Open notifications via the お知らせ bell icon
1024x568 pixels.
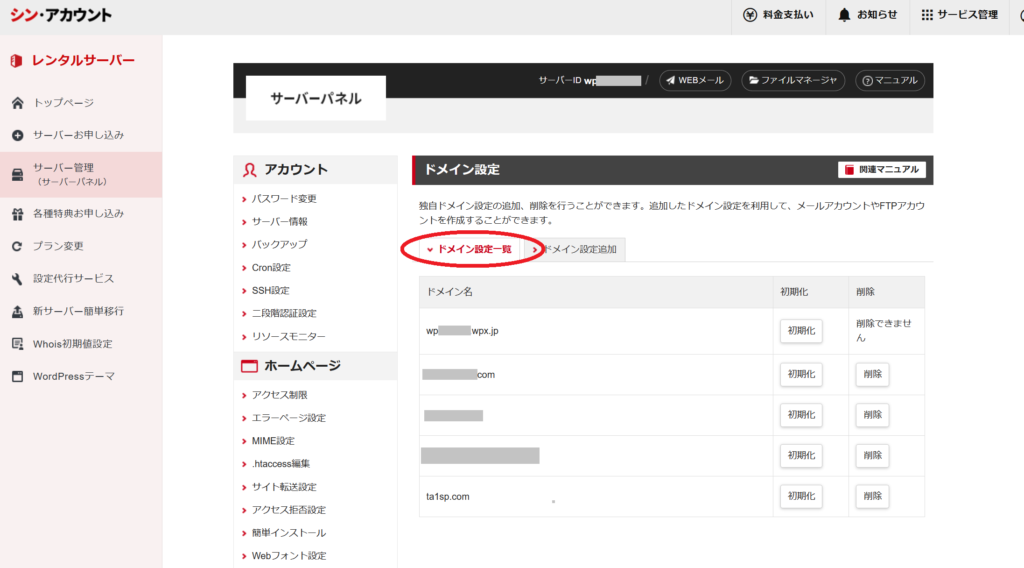coord(845,15)
